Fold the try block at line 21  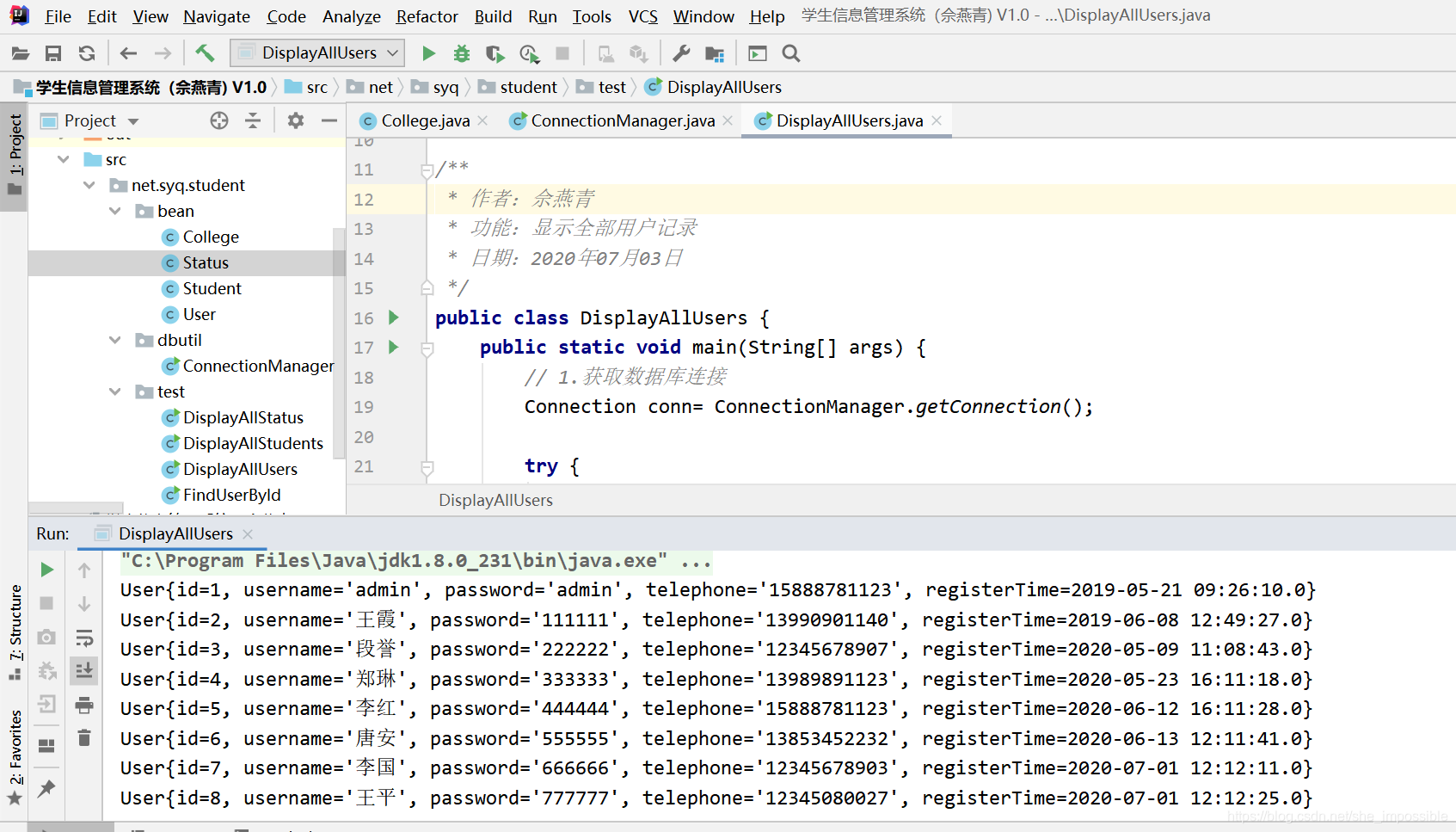(427, 468)
